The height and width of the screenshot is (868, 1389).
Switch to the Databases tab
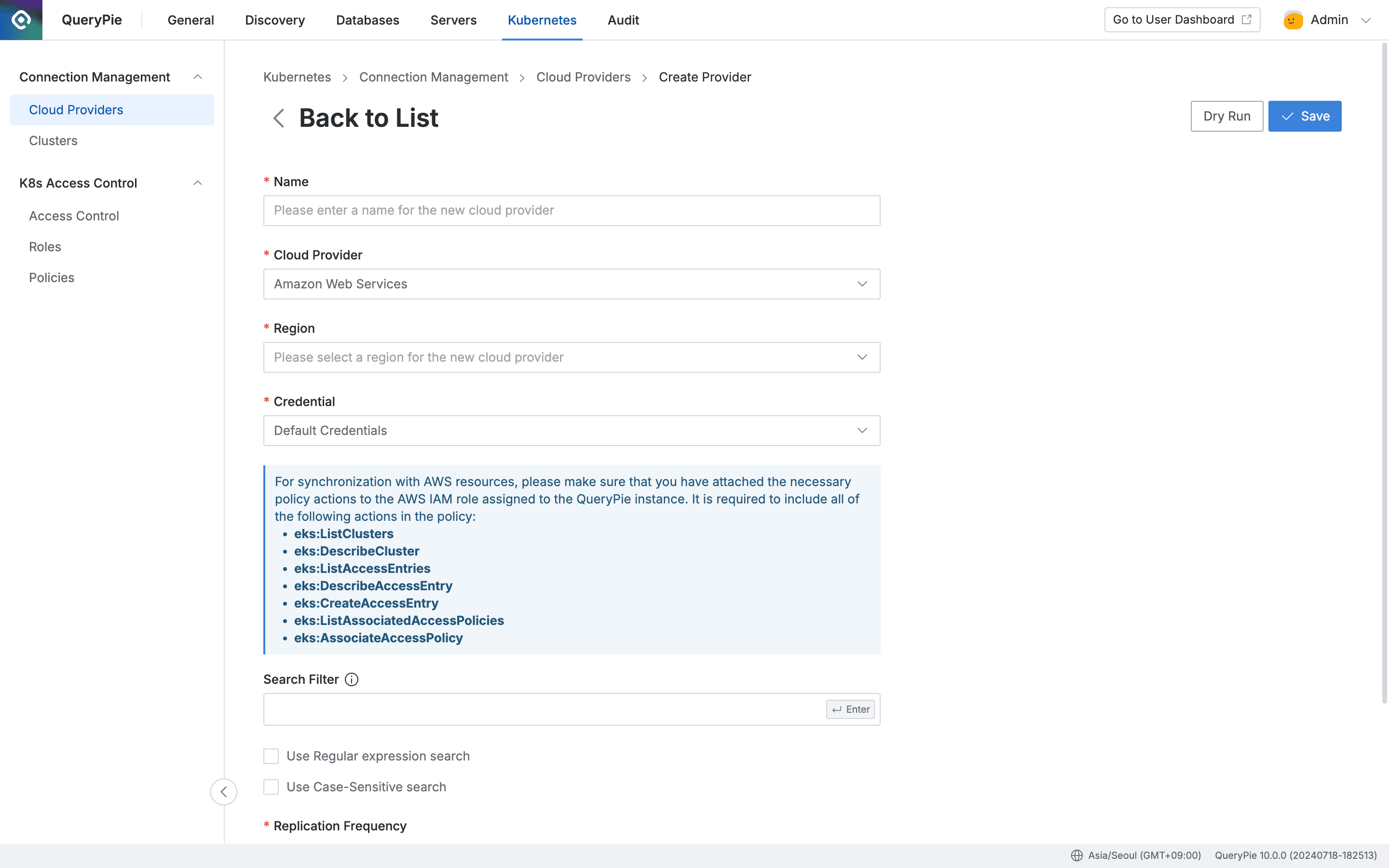[368, 20]
